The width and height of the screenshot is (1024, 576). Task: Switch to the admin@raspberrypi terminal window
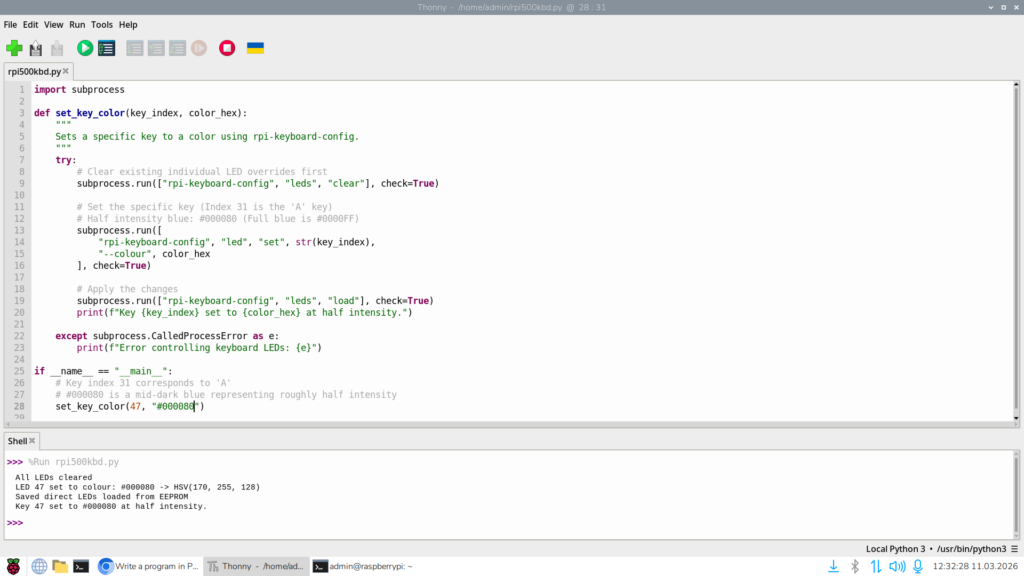[x=362, y=566]
